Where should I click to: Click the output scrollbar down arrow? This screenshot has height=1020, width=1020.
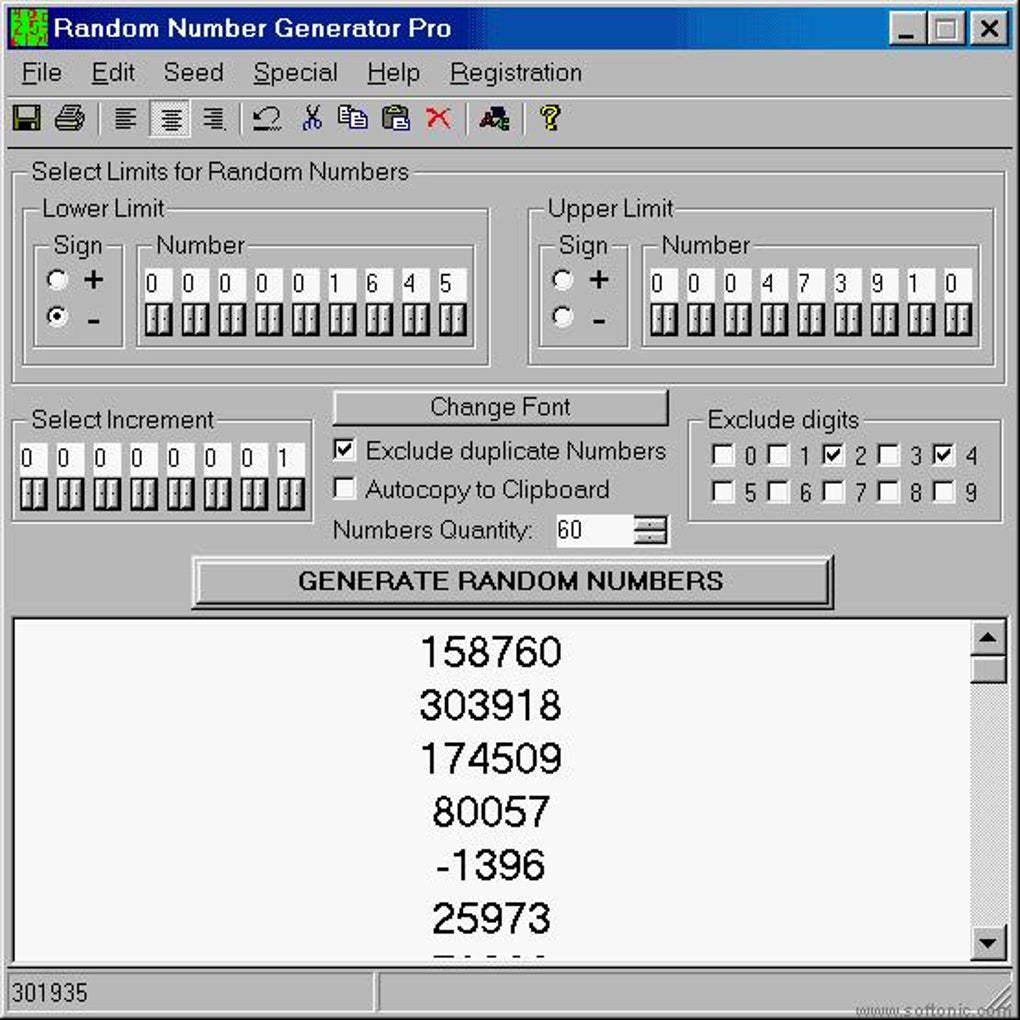point(988,943)
